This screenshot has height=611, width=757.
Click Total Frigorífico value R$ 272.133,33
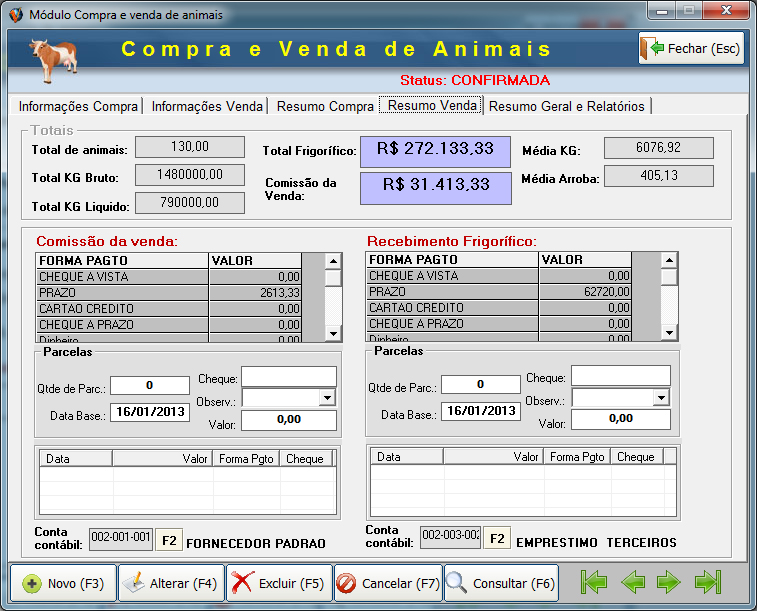coord(435,152)
